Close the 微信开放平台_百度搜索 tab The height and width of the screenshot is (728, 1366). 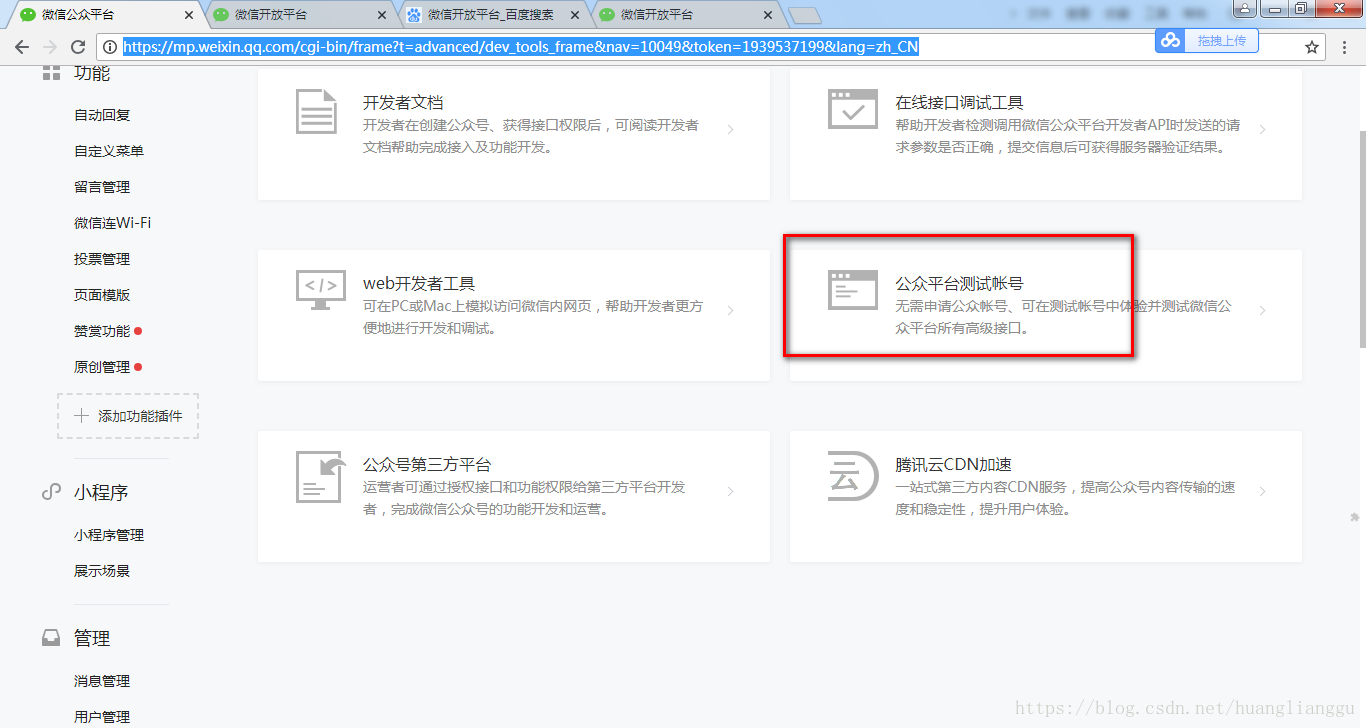(x=576, y=15)
